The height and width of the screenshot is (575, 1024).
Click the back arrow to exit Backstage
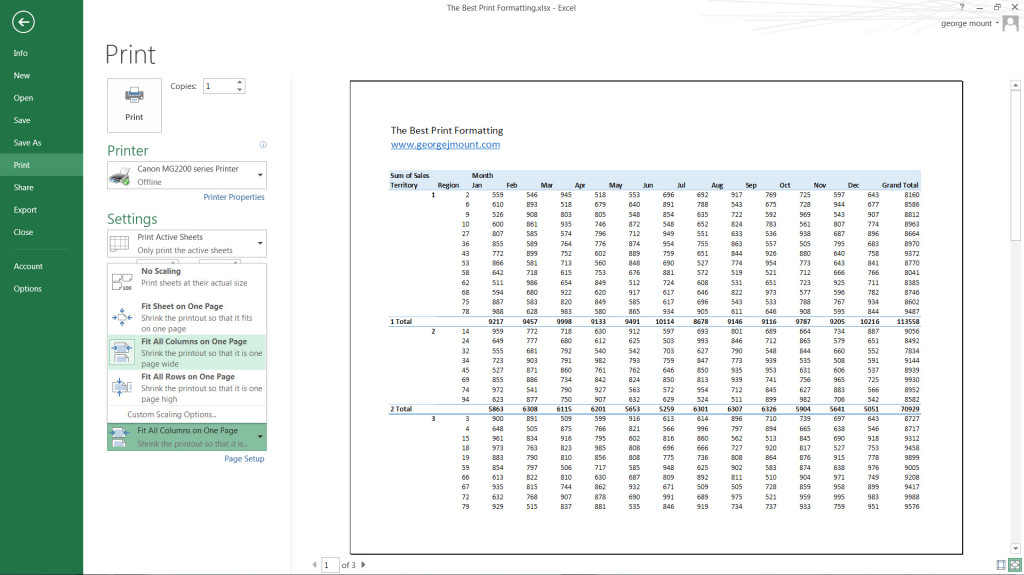[23, 22]
